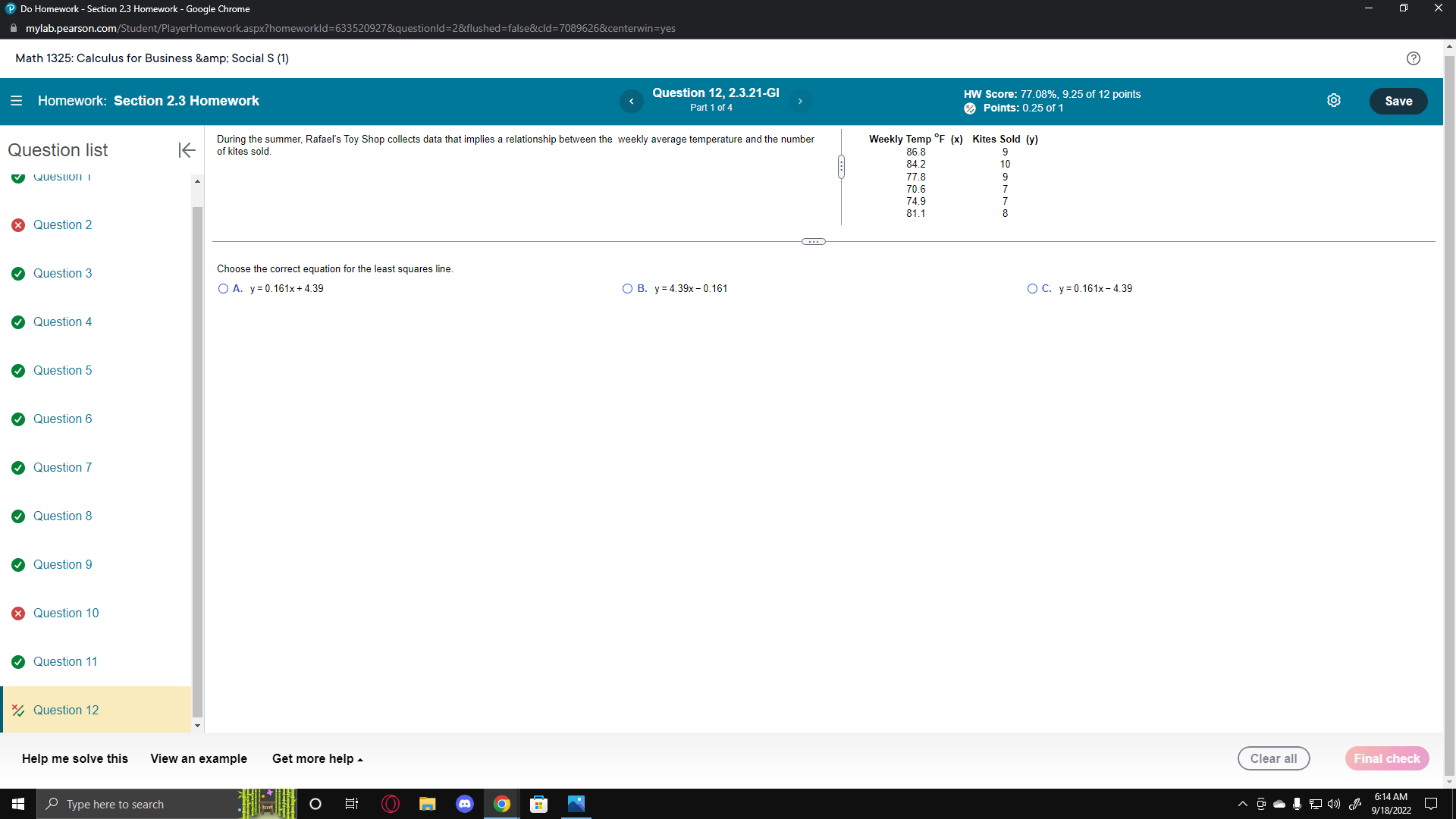
Task: Open Question 10 in the list
Action: point(66,613)
